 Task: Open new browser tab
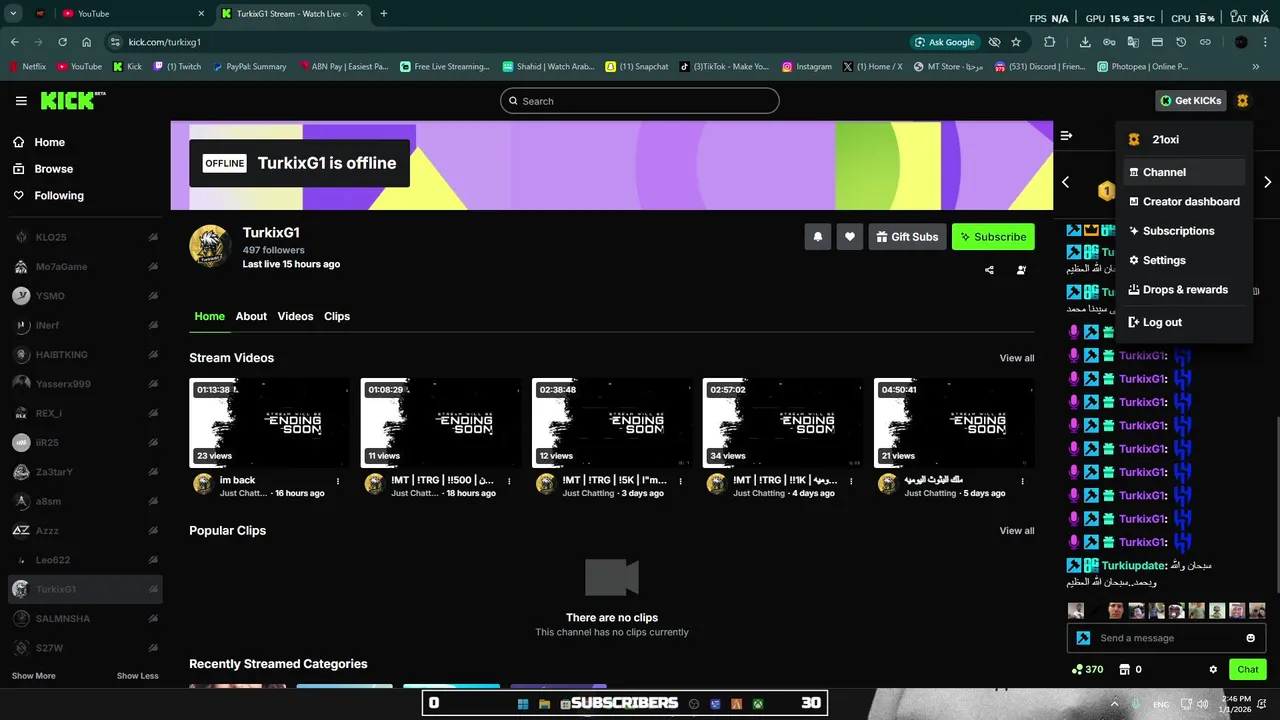[x=384, y=13]
